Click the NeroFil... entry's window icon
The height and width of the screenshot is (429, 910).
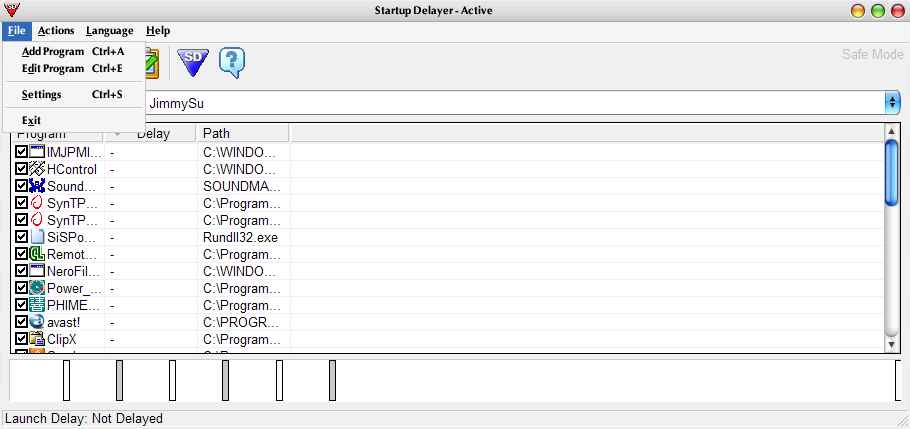(37, 271)
